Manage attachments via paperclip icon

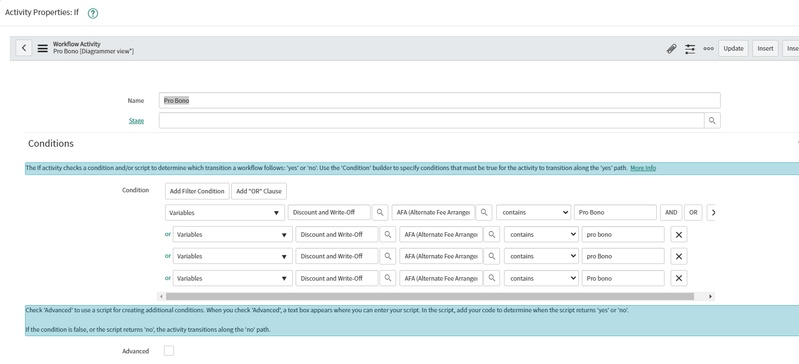672,48
